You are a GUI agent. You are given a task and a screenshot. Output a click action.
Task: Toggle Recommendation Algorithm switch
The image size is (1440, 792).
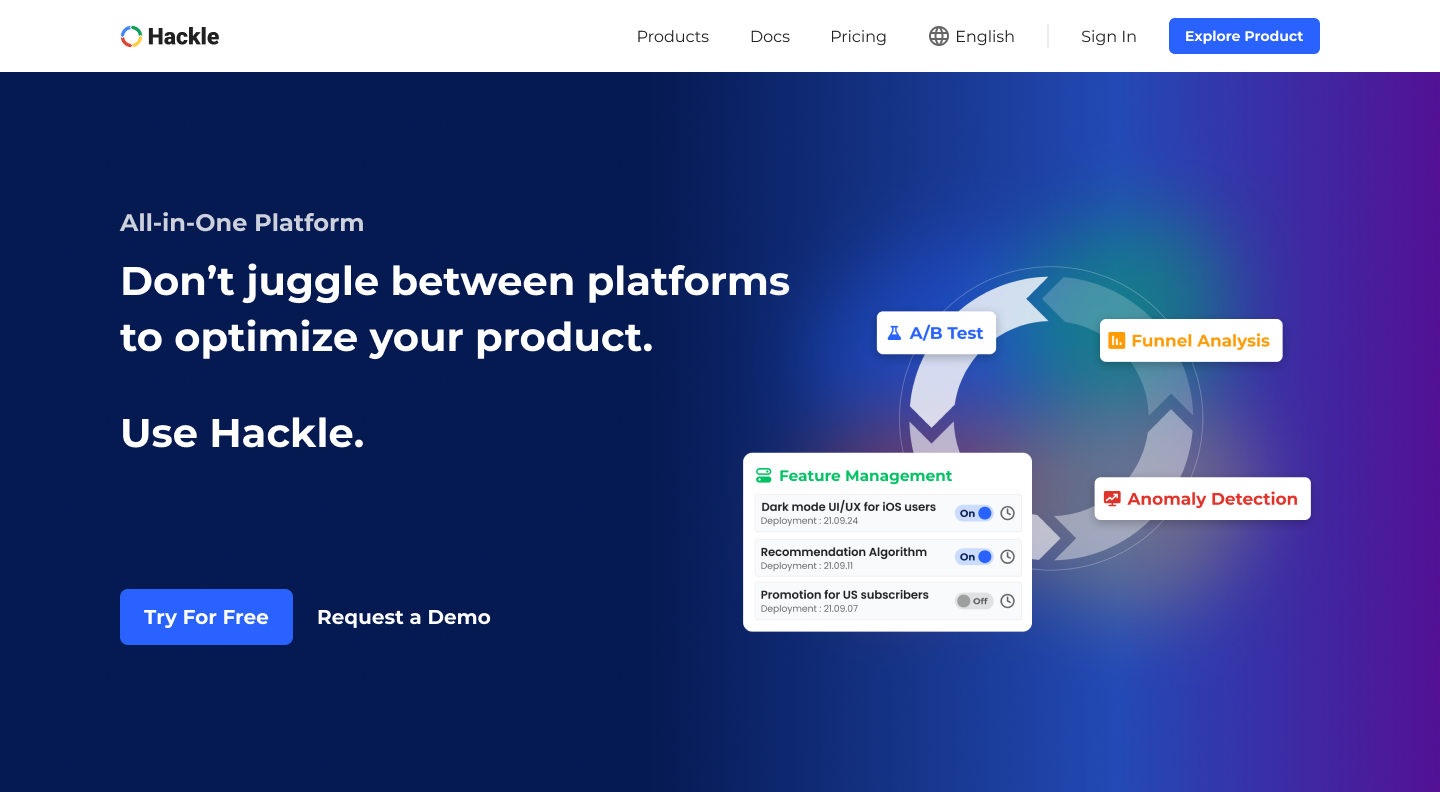click(x=974, y=557)
